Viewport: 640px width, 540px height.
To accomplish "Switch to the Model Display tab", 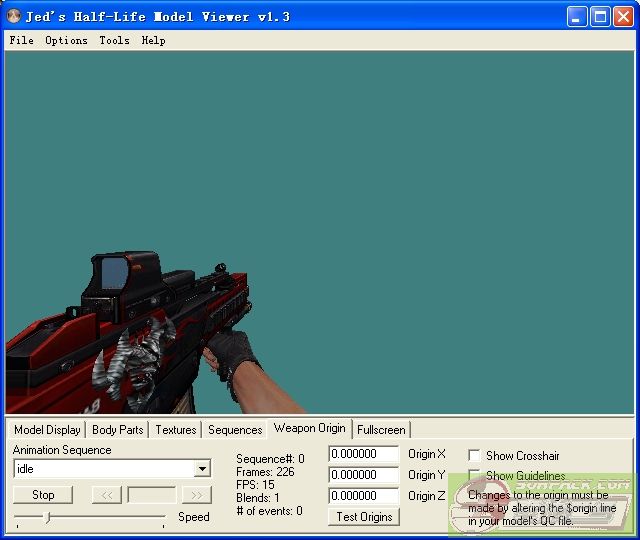I will [47, 430].
